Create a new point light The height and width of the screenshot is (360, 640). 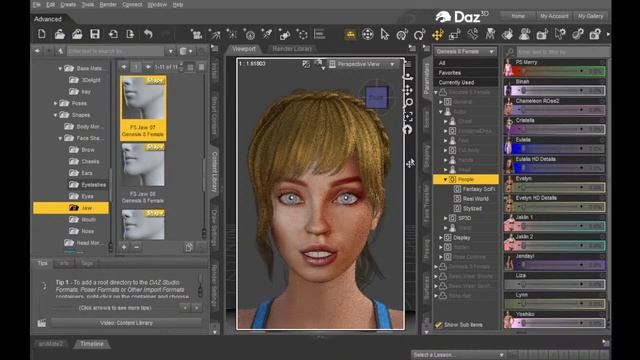click(x=232, y=35)
